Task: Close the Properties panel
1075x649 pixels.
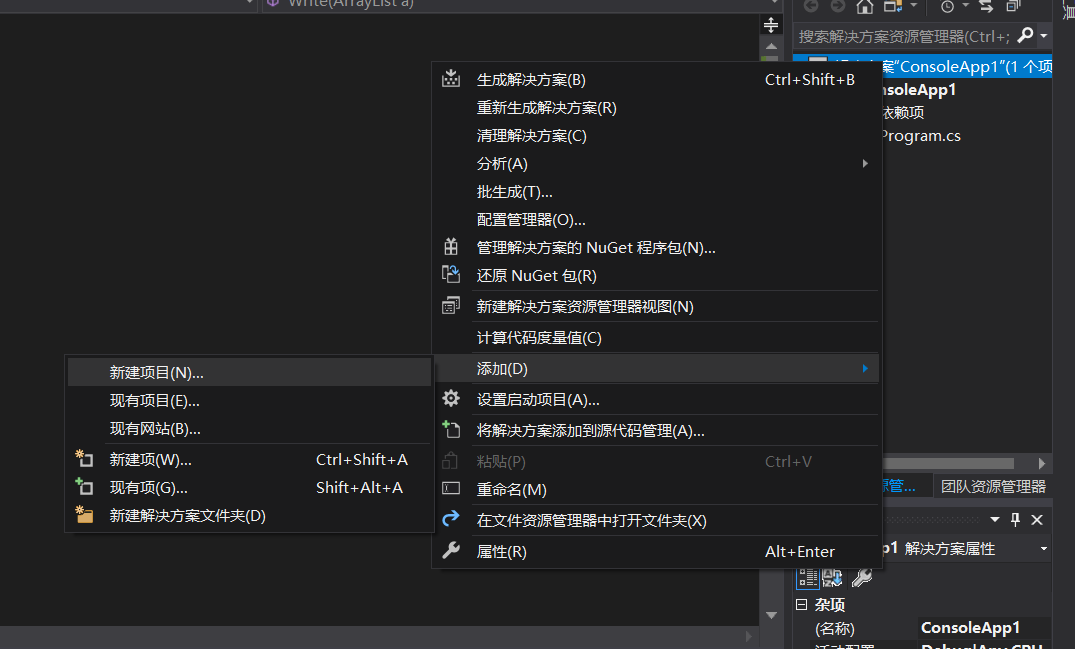Action: pos(1037,519)
